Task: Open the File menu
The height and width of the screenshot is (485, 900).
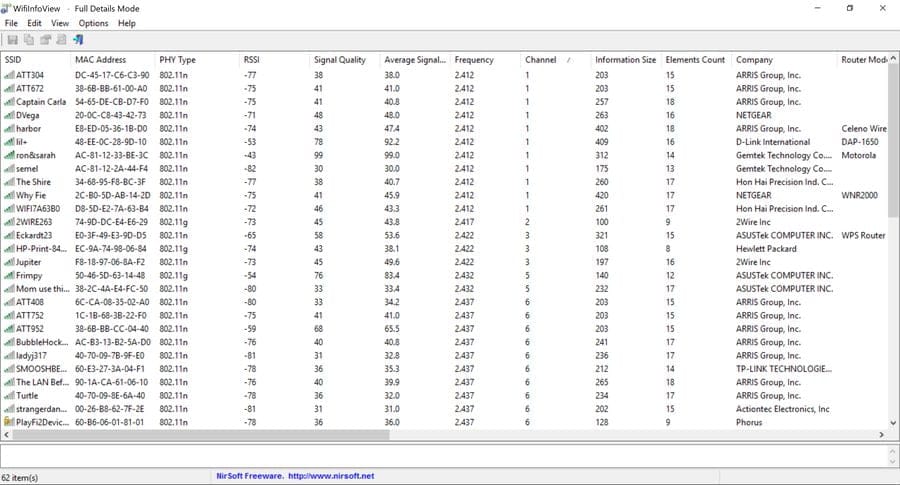Action: coord(11,23)
